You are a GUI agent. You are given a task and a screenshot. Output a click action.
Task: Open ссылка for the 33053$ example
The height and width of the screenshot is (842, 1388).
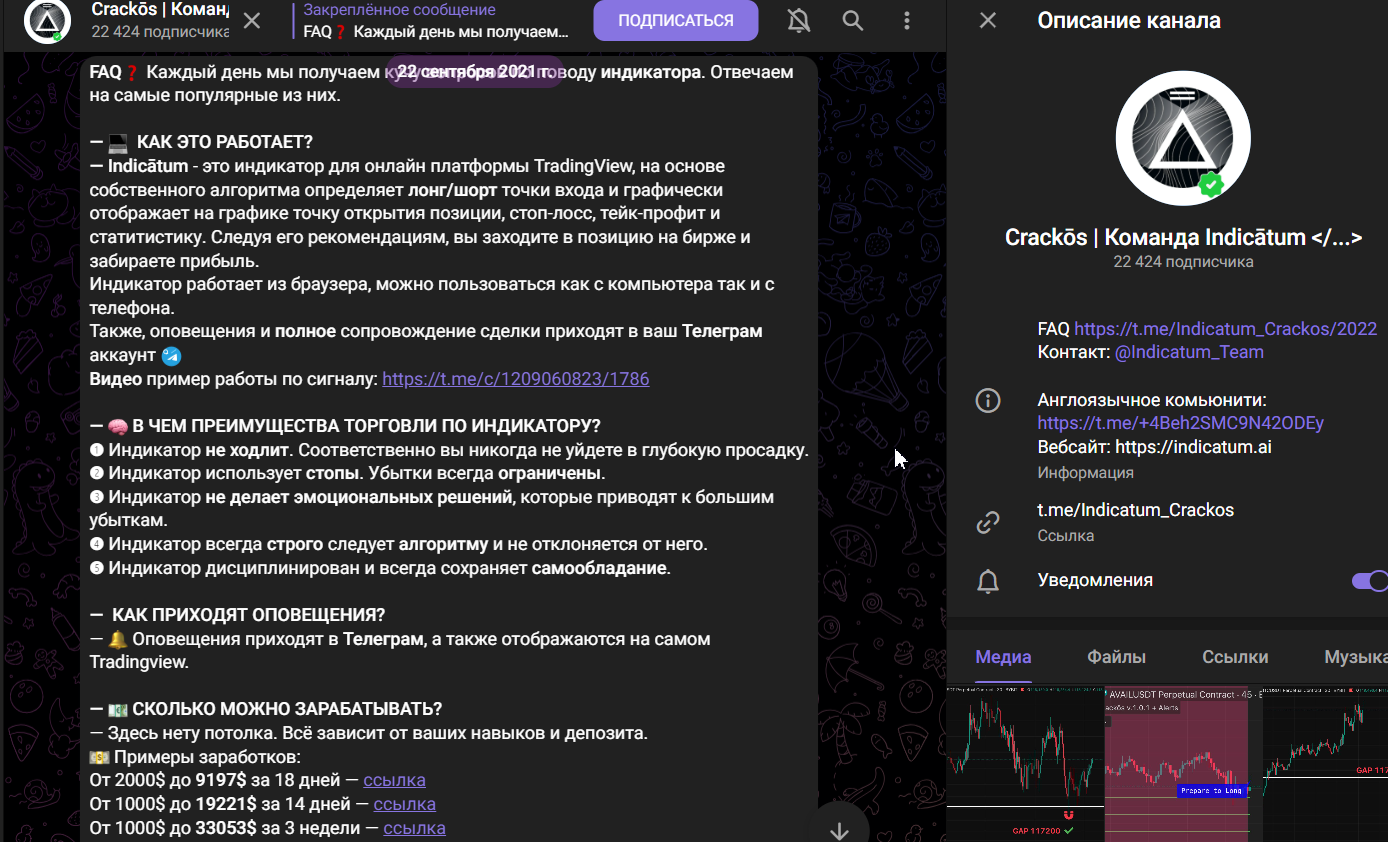pos(414,828)
